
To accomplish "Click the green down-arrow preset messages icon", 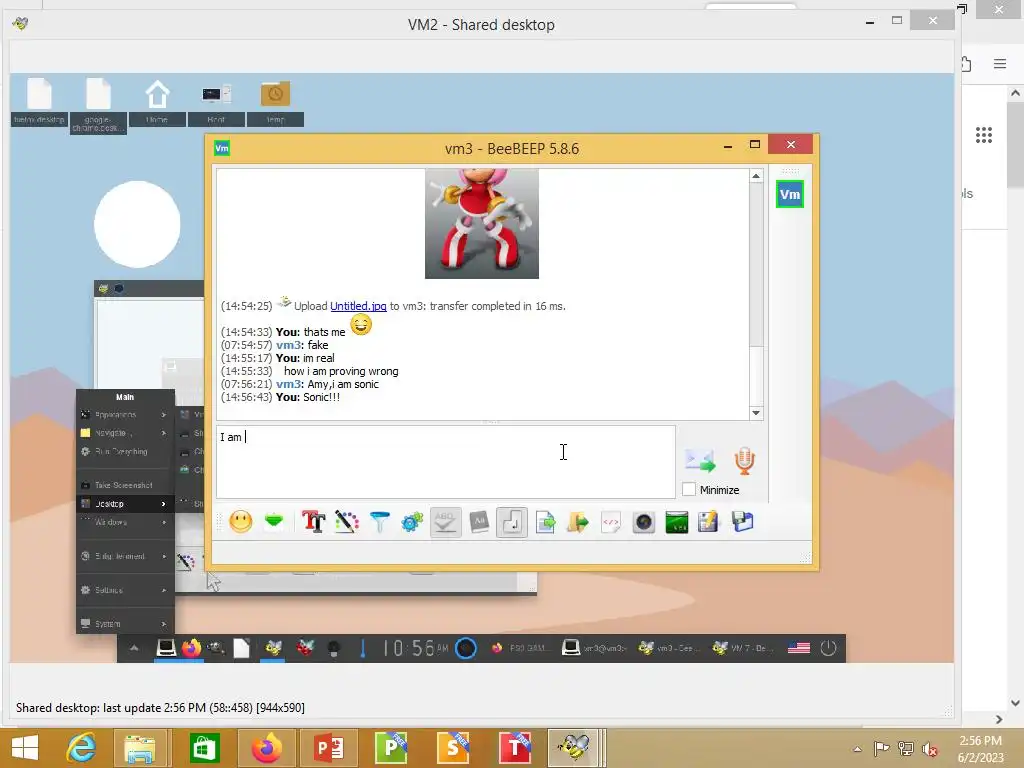I will pyautogui.click(x=274, y=521).
